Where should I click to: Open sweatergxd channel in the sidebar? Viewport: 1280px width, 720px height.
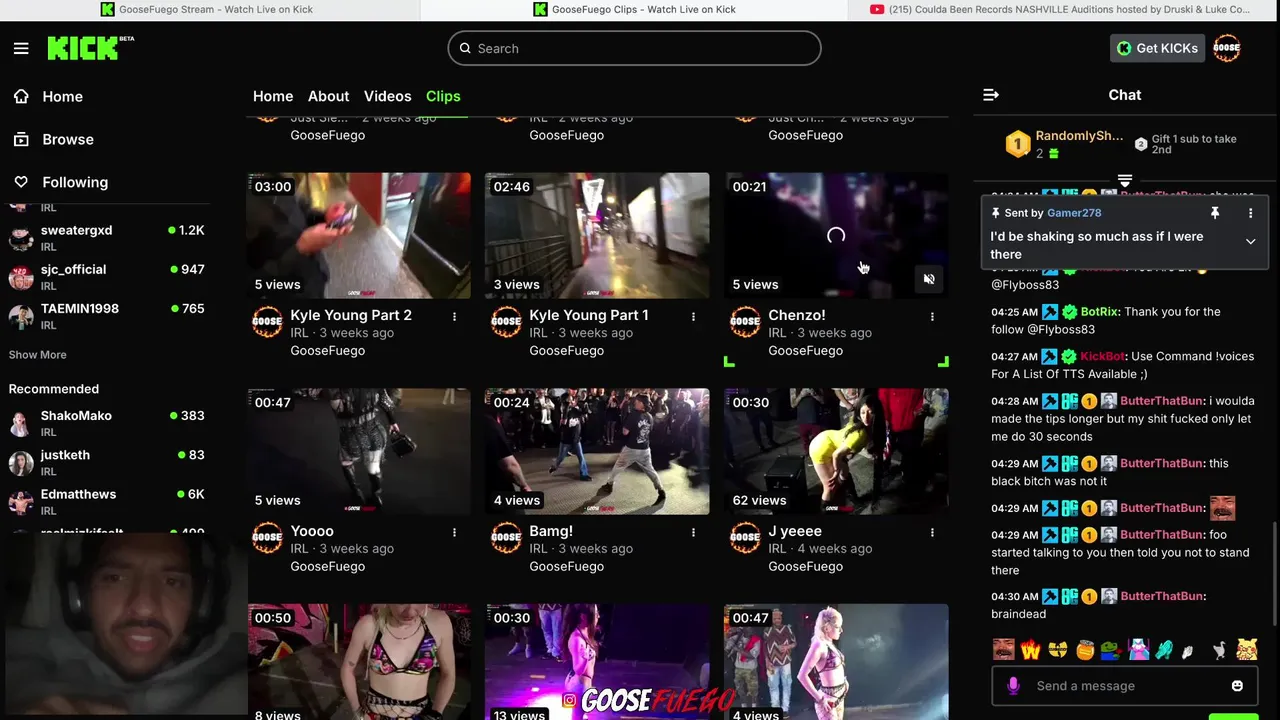pos(106,238)
